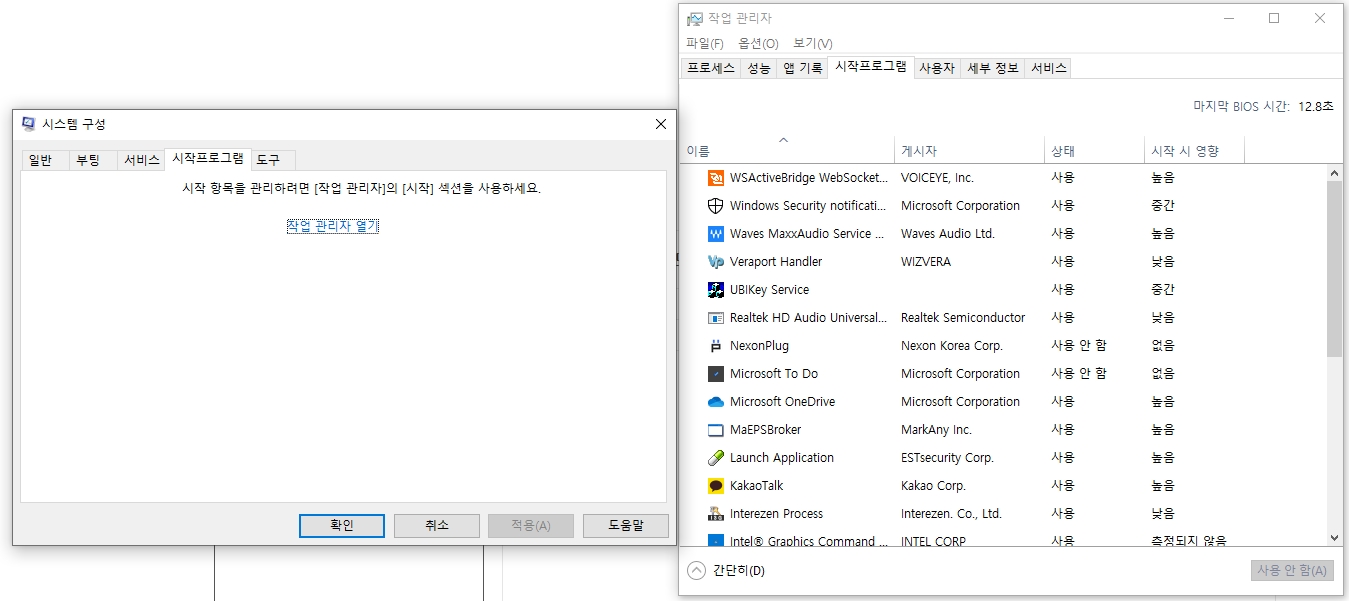Select KakaoTalk startup entry name
This screenshot has width=1349, height=601.
point(756,486)
